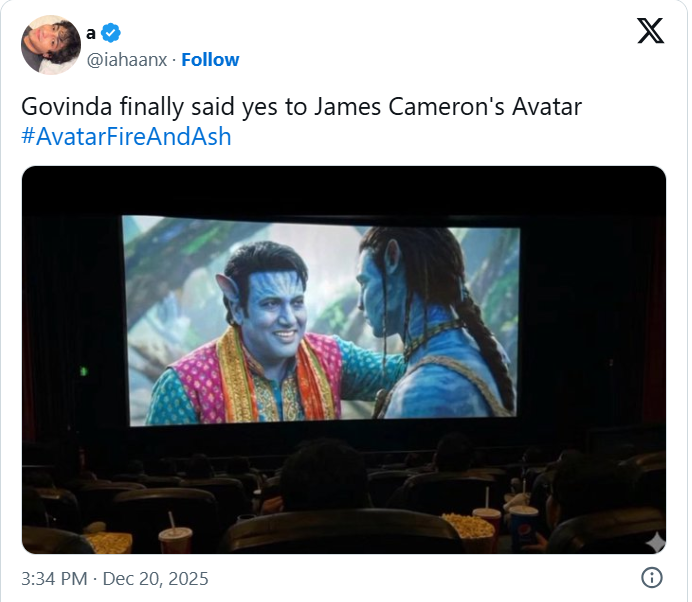
Task: Click the Pepsi cup in the photo
Action: coord(523,527)
